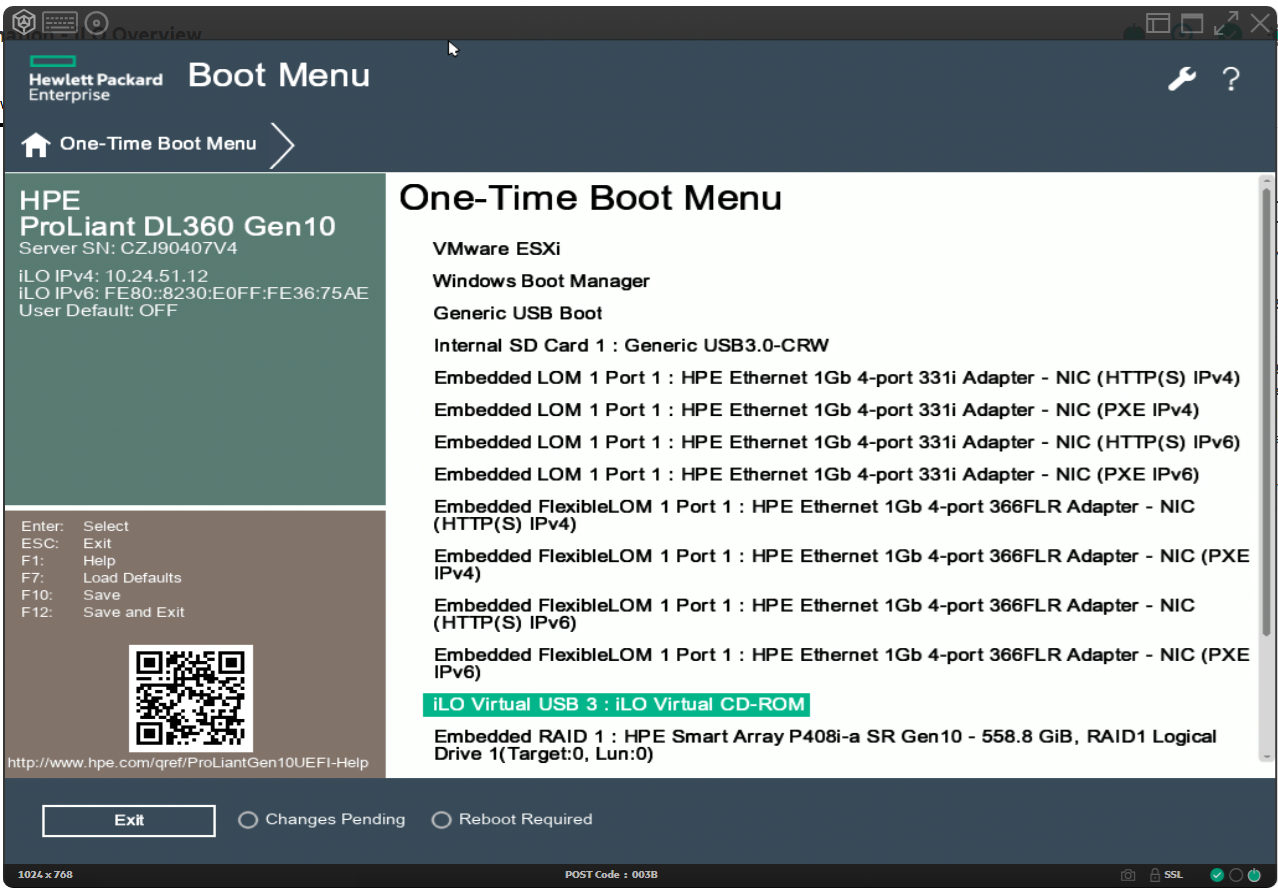This screenshot has width=1278, height=893.
Task: Select FlexibleLOM 366FLR HTTP(S) IPv6 option
Action: 814,614
